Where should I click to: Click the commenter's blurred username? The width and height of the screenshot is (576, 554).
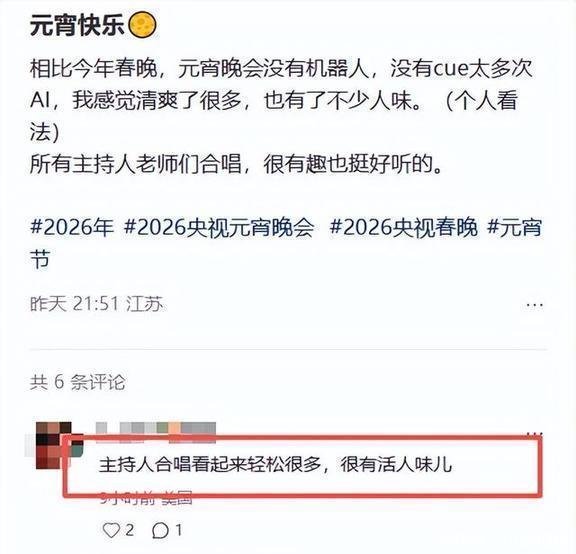click(x=156, y=428)
